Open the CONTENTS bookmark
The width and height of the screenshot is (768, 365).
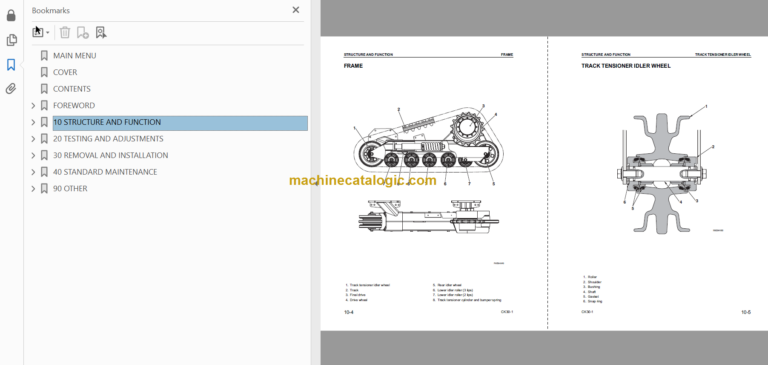(x=72, y=89)
